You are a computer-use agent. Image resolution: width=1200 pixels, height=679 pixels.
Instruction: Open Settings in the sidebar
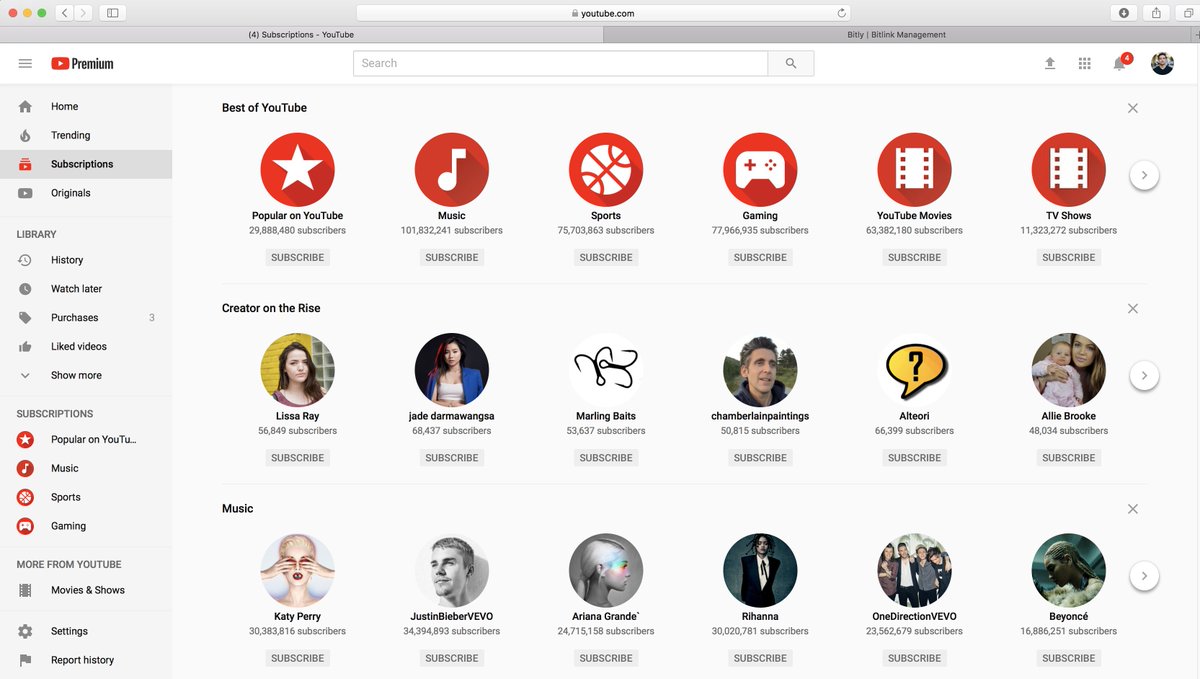pos(86,631)
